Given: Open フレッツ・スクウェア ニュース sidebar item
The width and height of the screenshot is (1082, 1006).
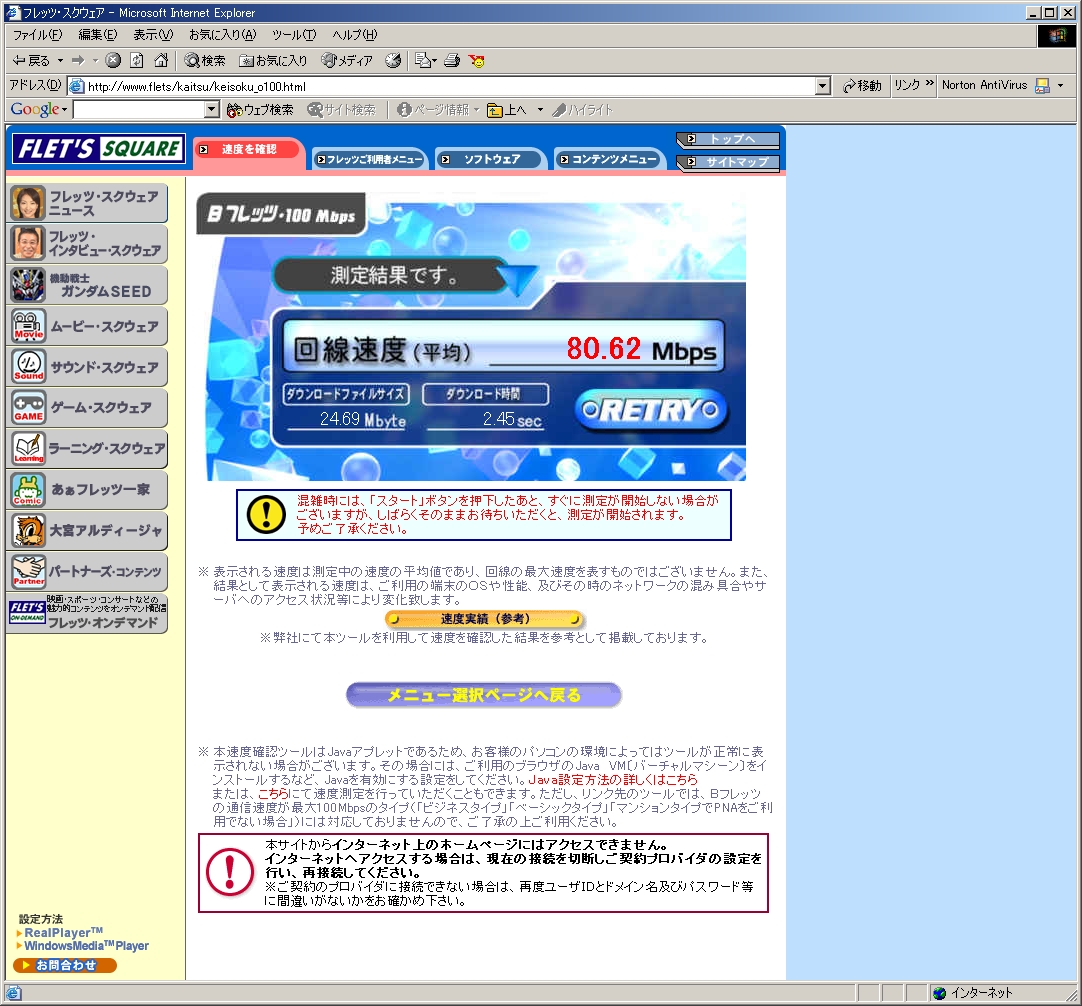Looking at the screenshot, I should pos(87,204).
